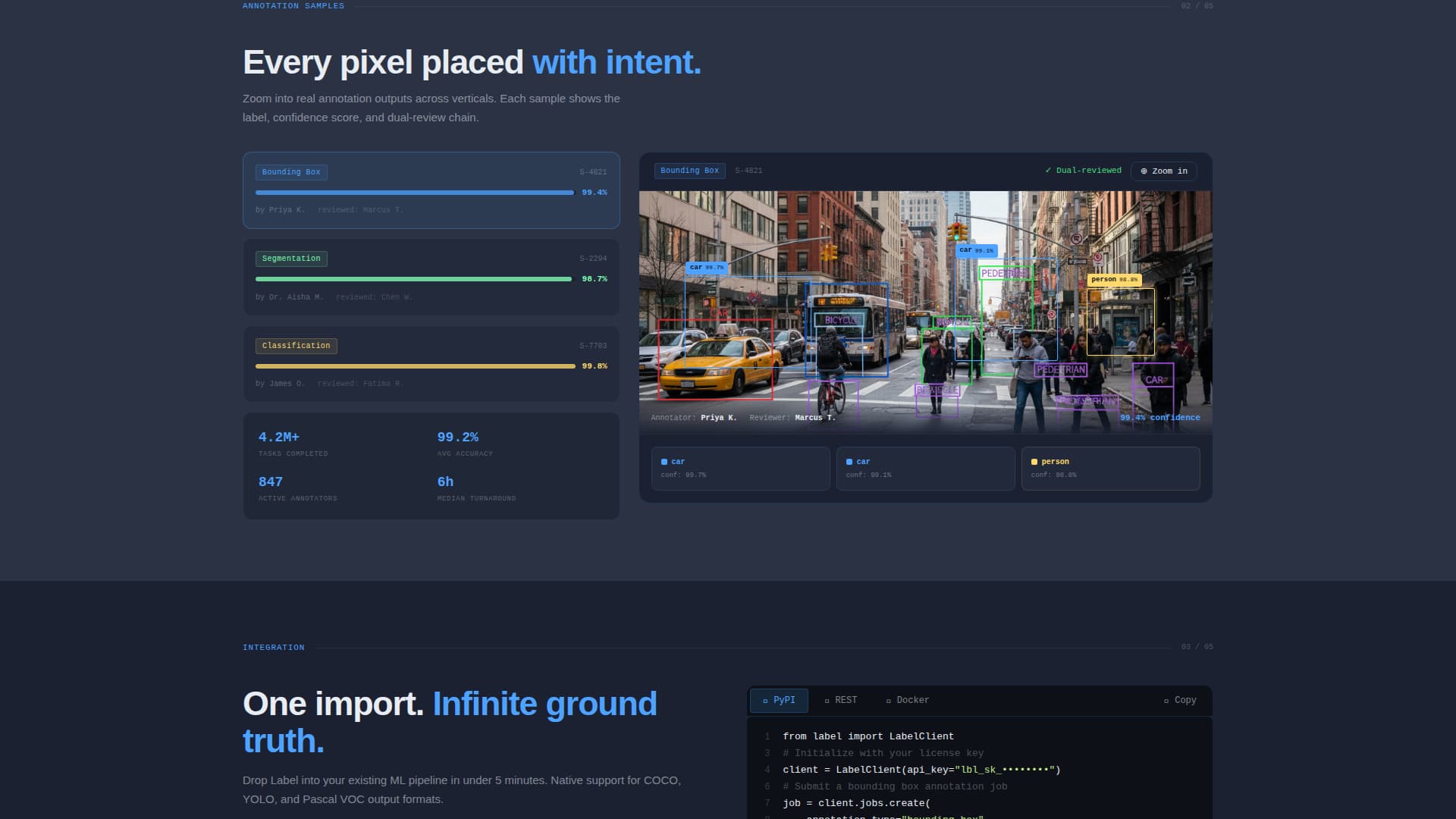Image resolution: width=1456 pixels, height=819 pixels.
Task: Copy the code snippet
Action: 1180,700
